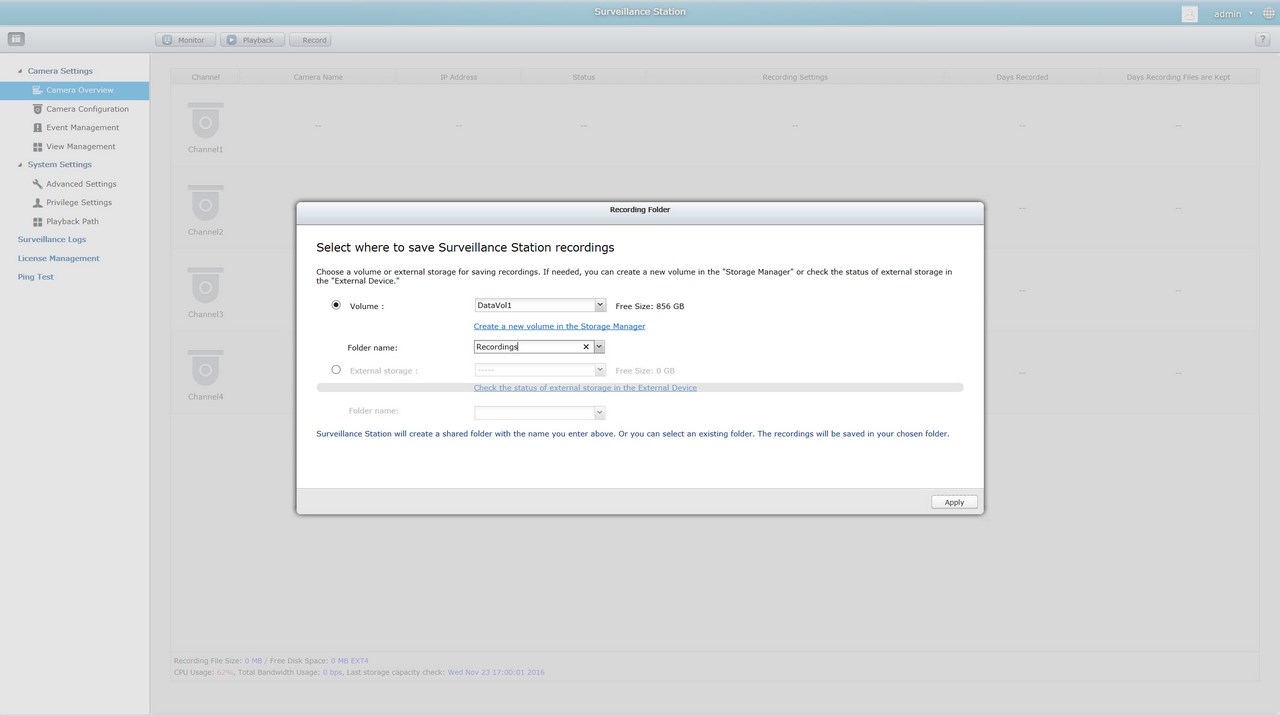Open Playback Path settings
Viewport: 1280px width, 716px height.
[72, 222]
